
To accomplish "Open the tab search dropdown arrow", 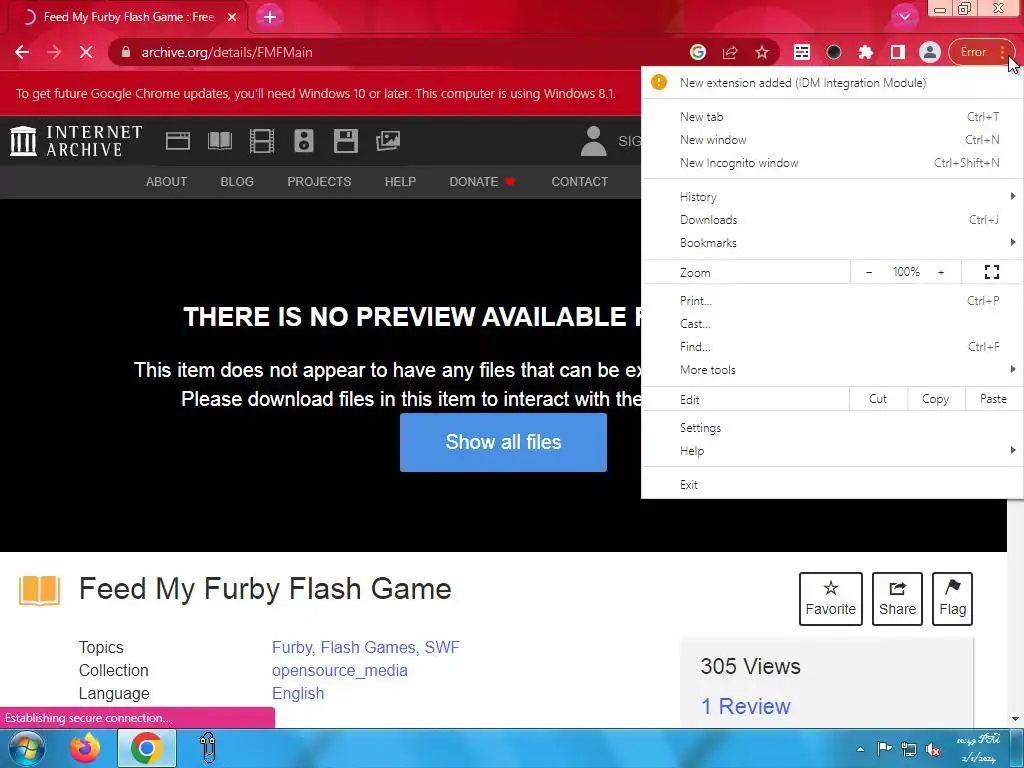I will [x=904, y=17].
